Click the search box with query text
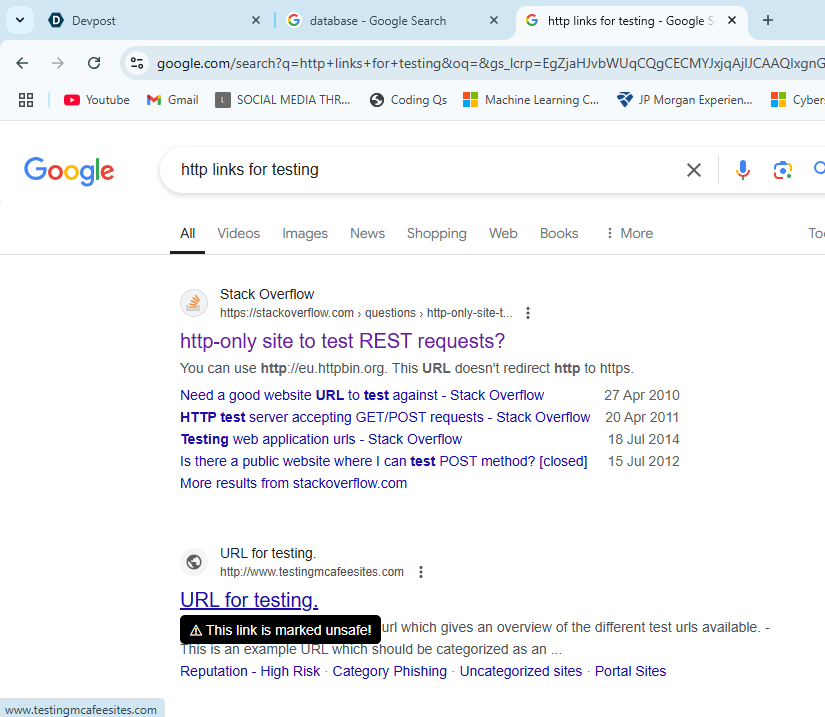Screen dimensions: 825x717 pos(426,170)
